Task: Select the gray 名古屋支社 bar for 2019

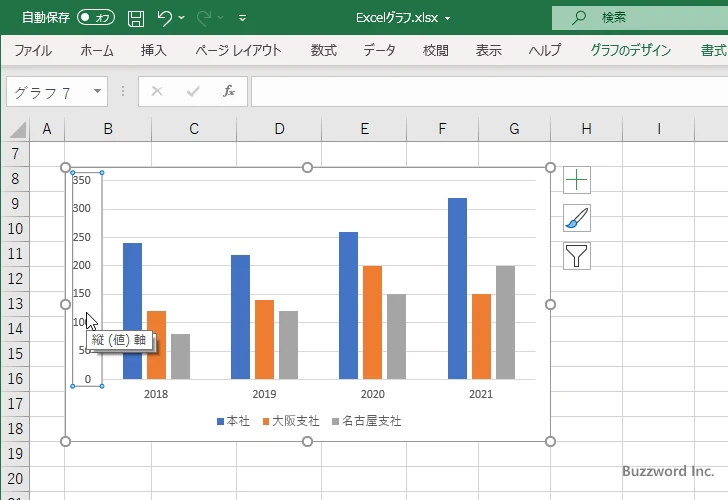Action: tap(288, 345)
